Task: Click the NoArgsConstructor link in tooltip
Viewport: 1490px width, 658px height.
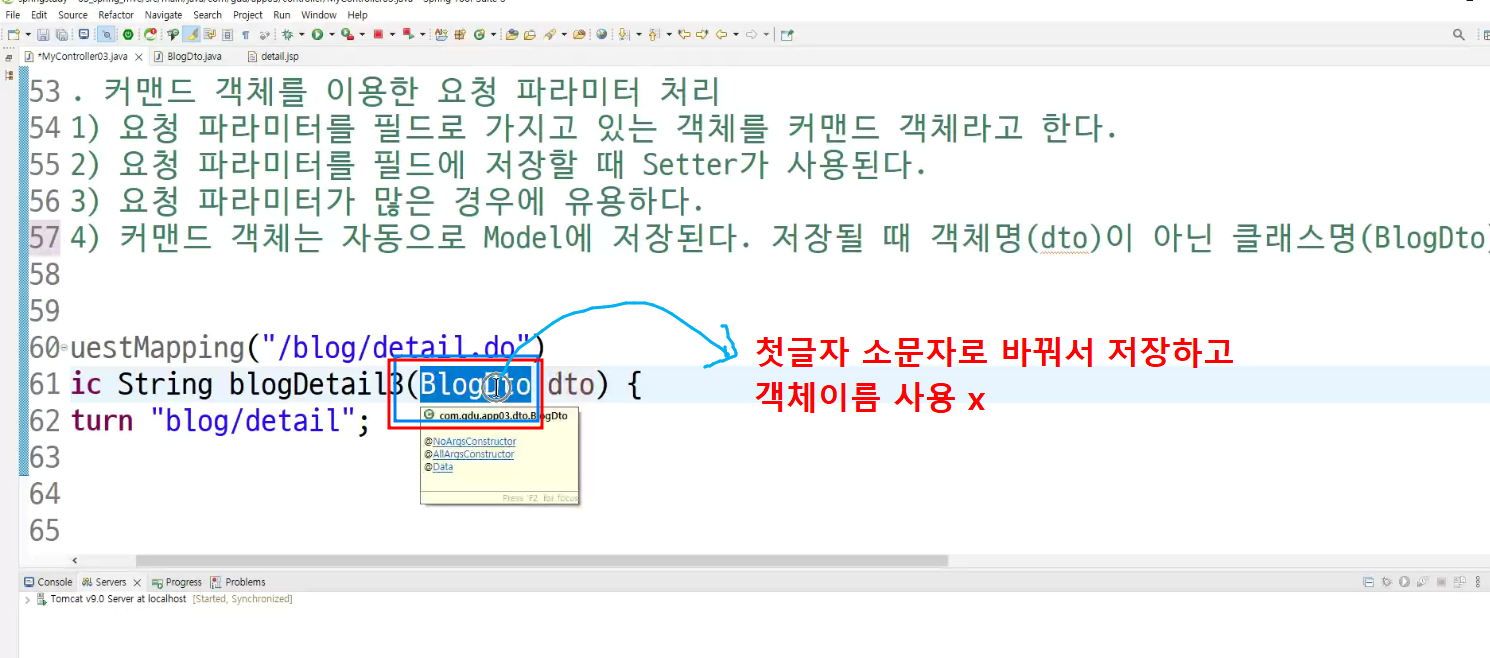Action: 474,441
